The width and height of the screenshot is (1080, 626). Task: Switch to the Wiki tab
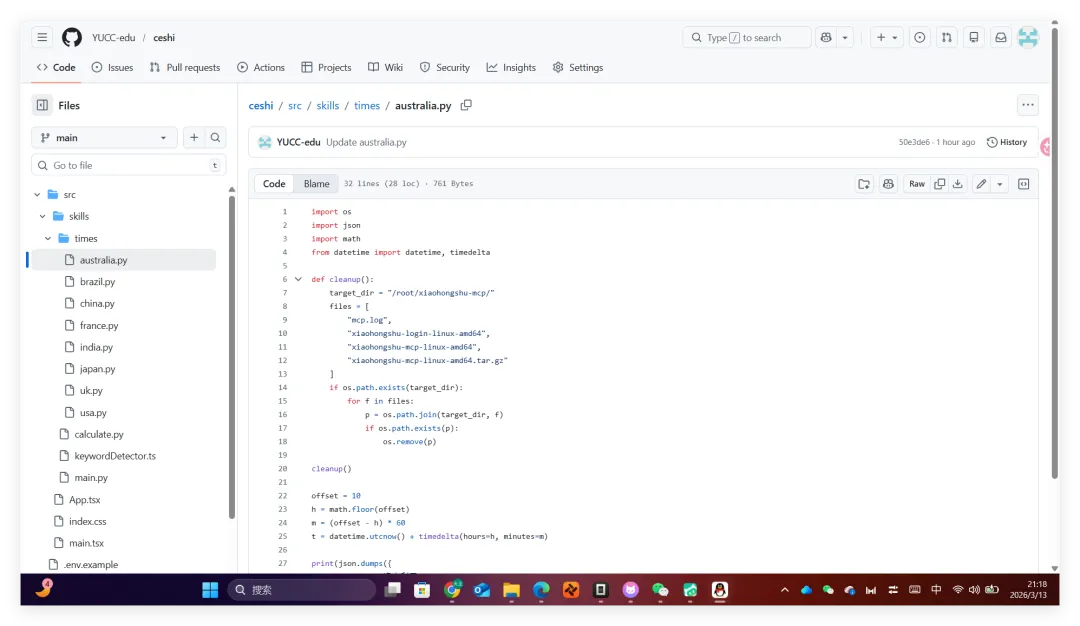pyautogui.click(x=385, y=67)
